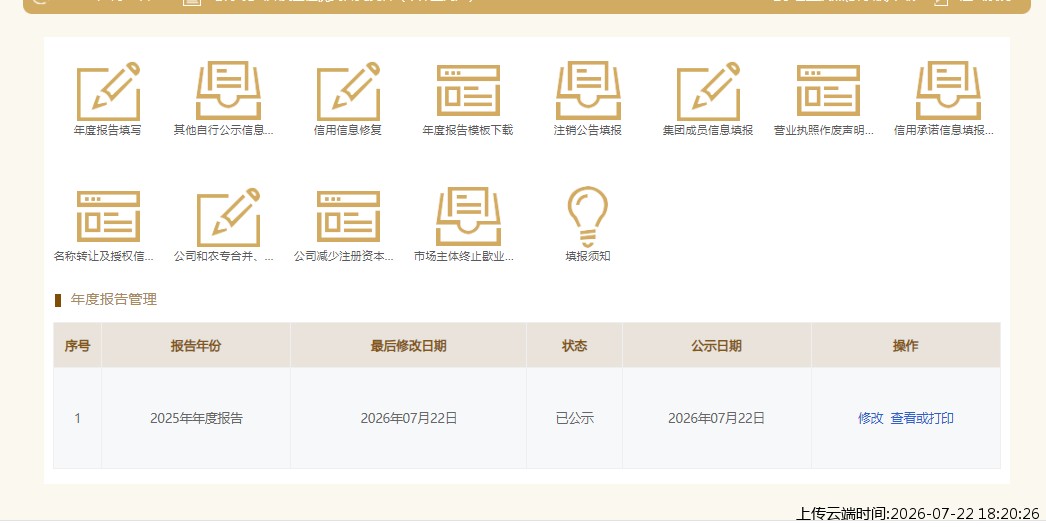Select 市场主体终止歇业 icon
The image size is (1046, 527).
(x=468, y=217)
